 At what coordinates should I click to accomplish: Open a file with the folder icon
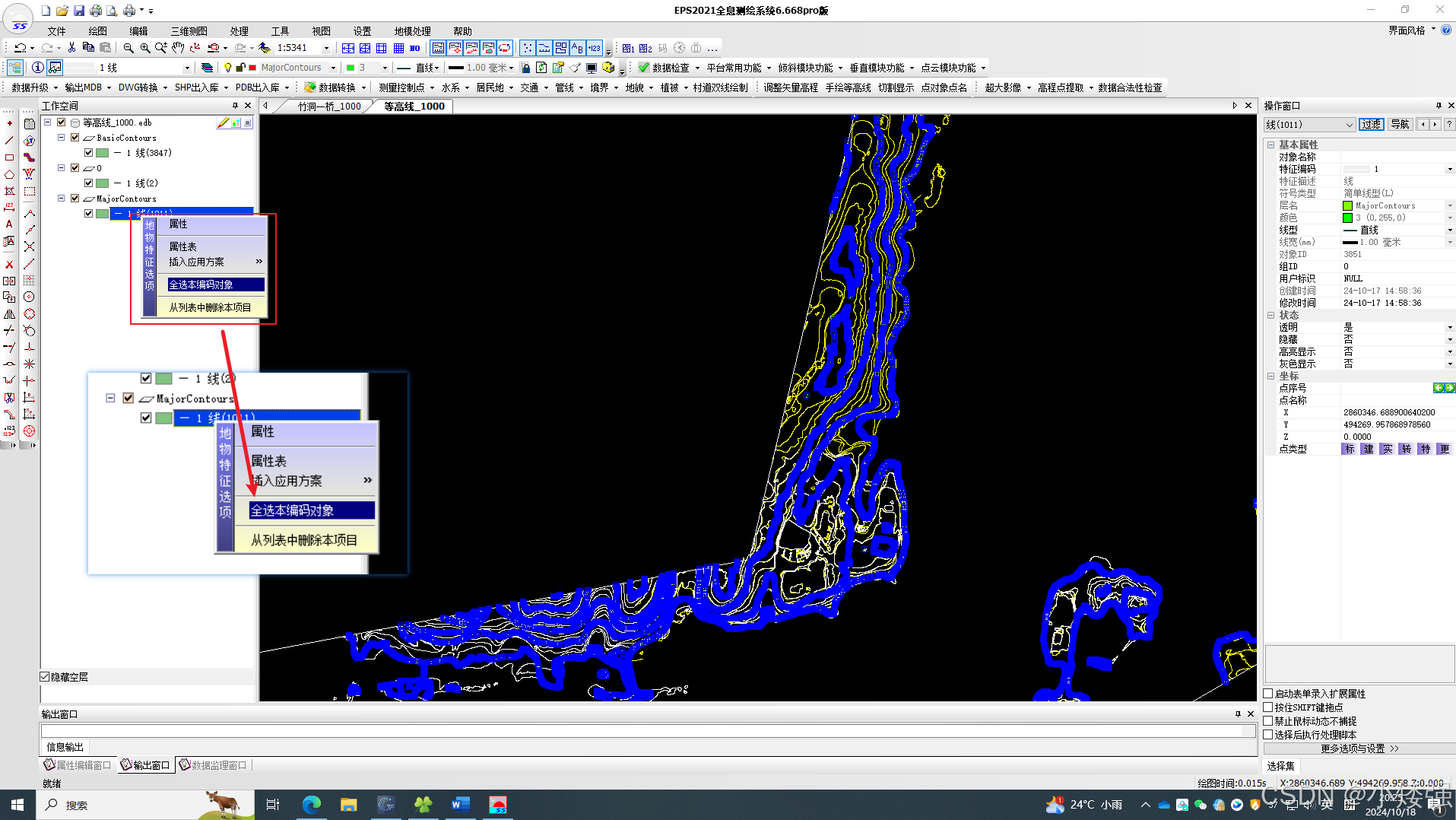click(x=62, y=11)
